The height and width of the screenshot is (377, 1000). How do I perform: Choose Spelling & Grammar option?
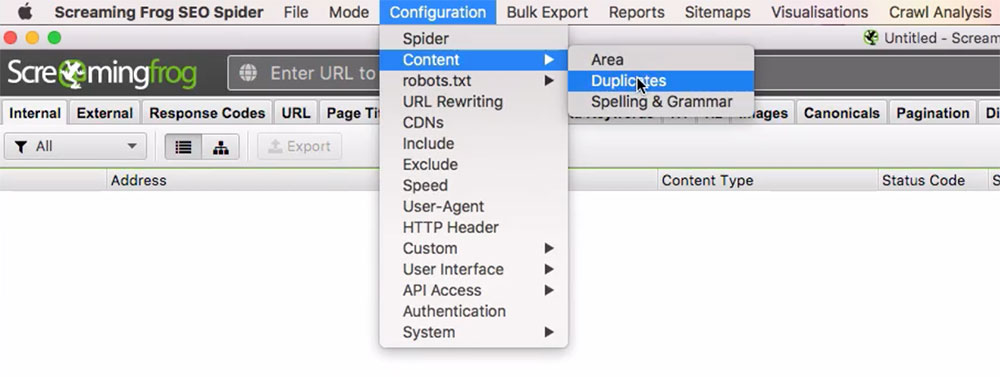coord(661,102)
